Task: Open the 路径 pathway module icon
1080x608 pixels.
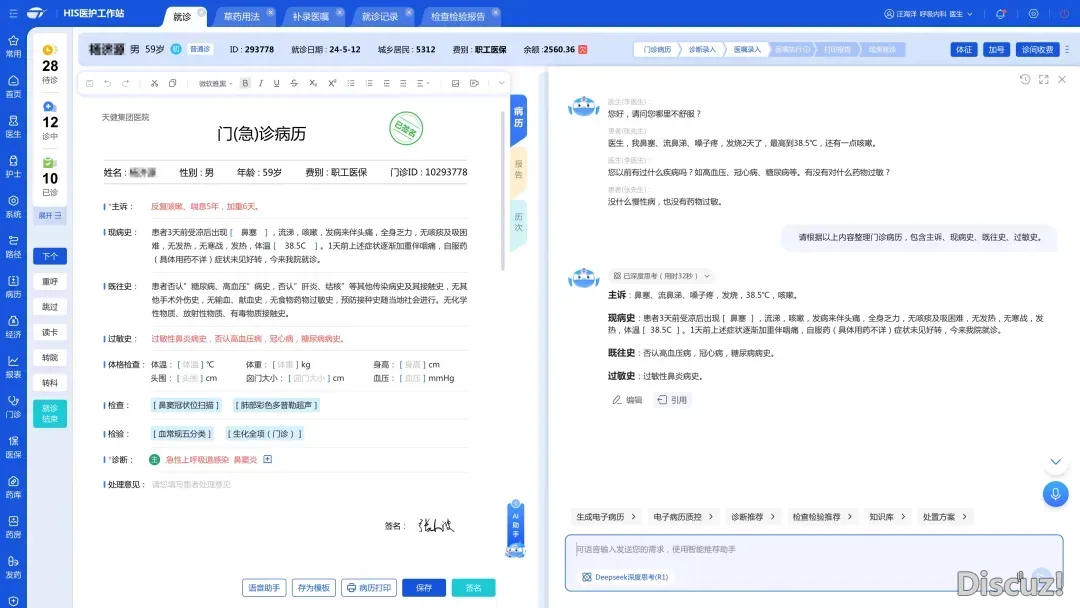Action: 13,247
